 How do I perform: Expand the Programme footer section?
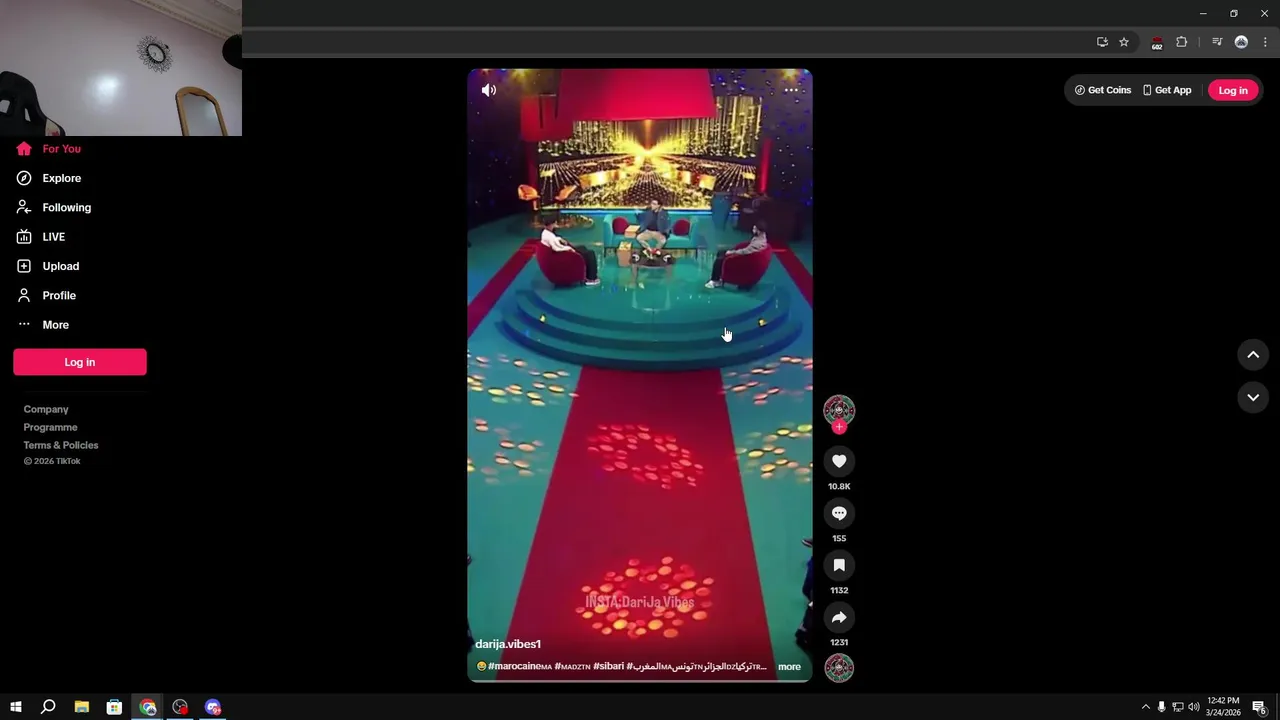(x=51, y=427)
